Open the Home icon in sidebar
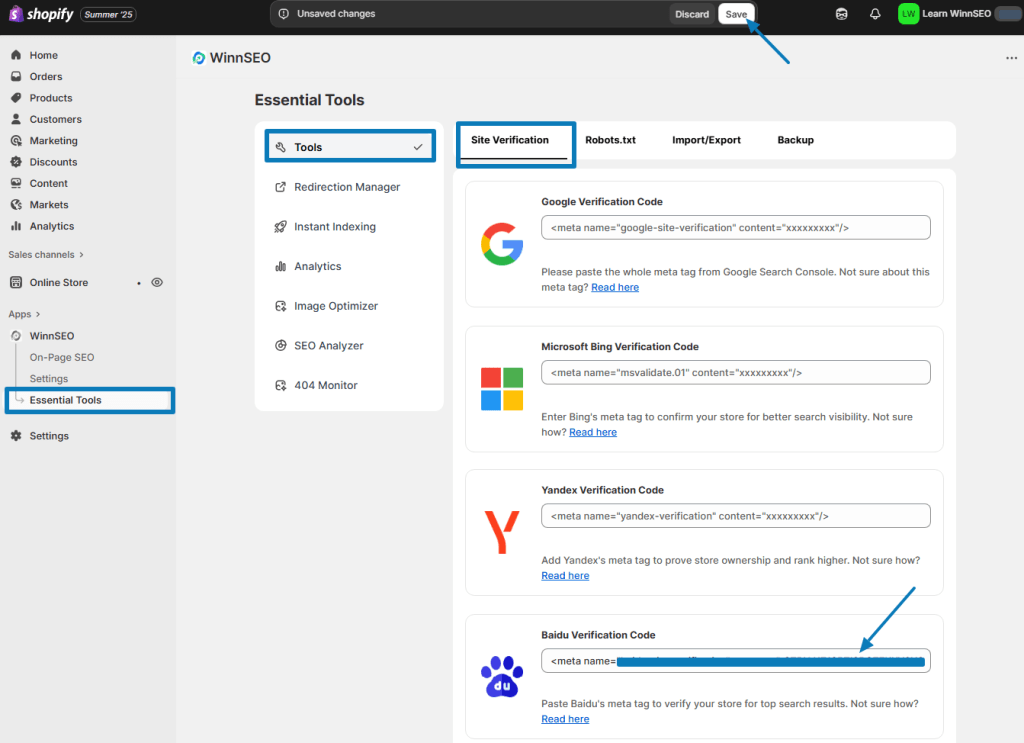This screenshot has width=1024, height=743. 16,55
